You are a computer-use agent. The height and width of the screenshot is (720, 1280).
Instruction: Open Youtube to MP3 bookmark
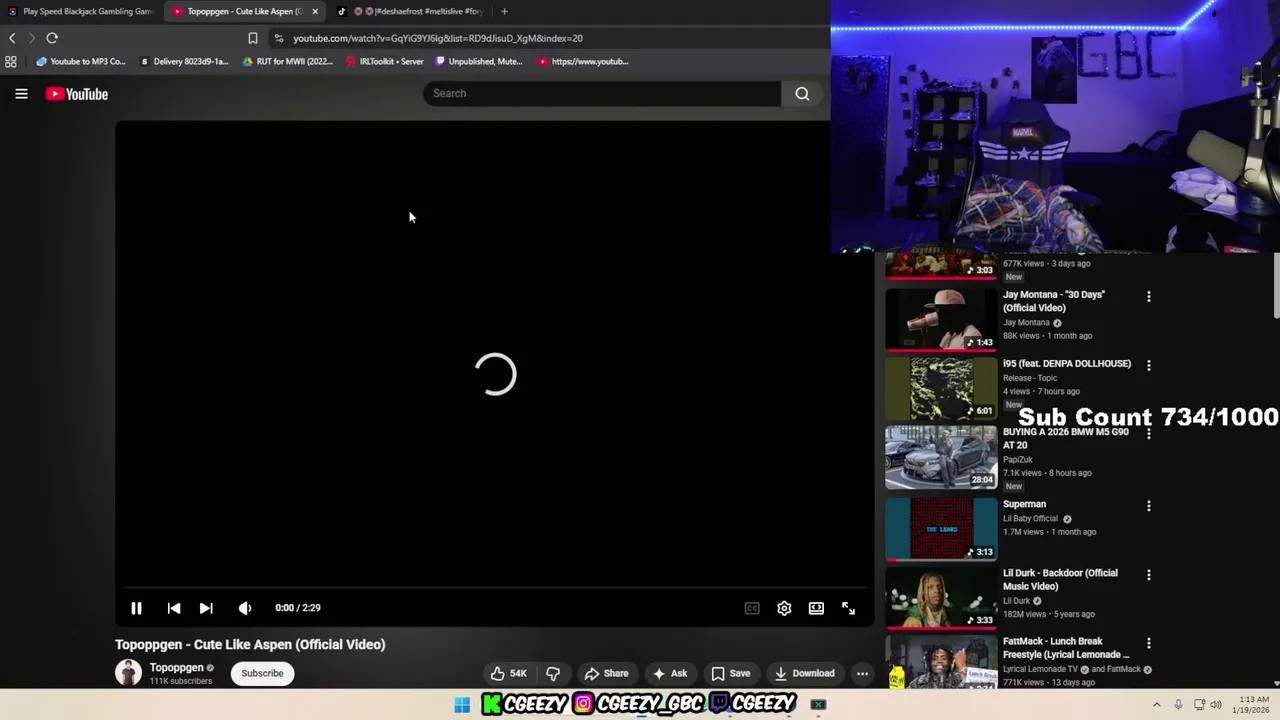pos(81,61)
